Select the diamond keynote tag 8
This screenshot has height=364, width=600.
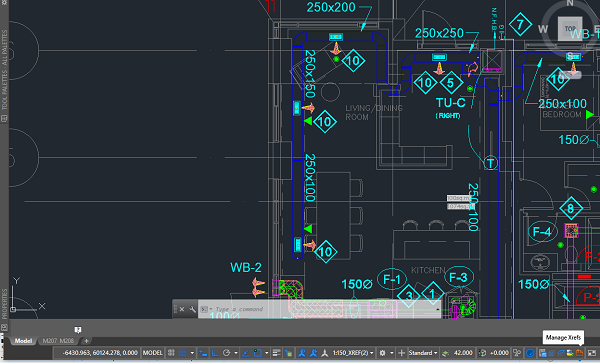(x=571, y=209)
